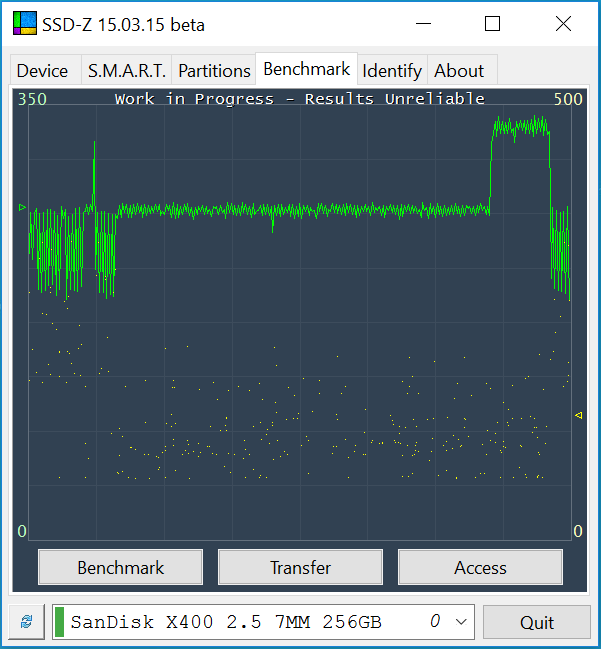
Task: Click the Benchmark tab
Action: tap(306, 69)
